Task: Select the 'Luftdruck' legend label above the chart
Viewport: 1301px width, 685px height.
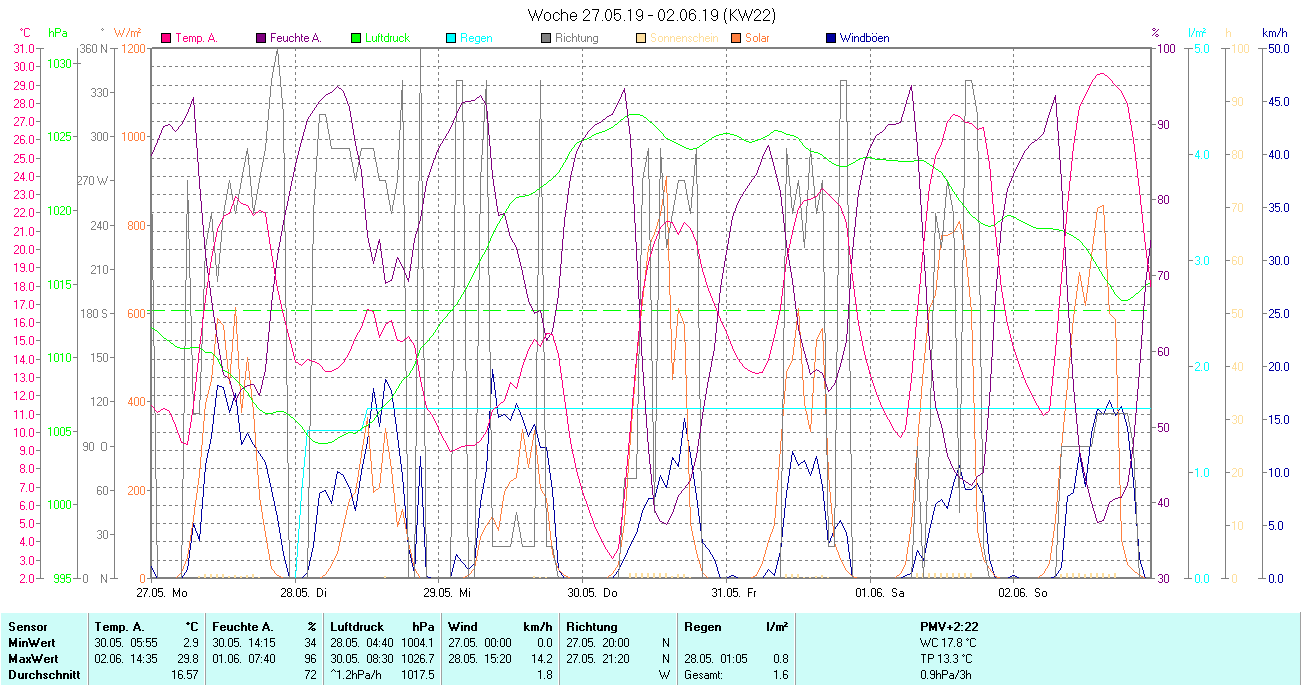Action: 387,38
